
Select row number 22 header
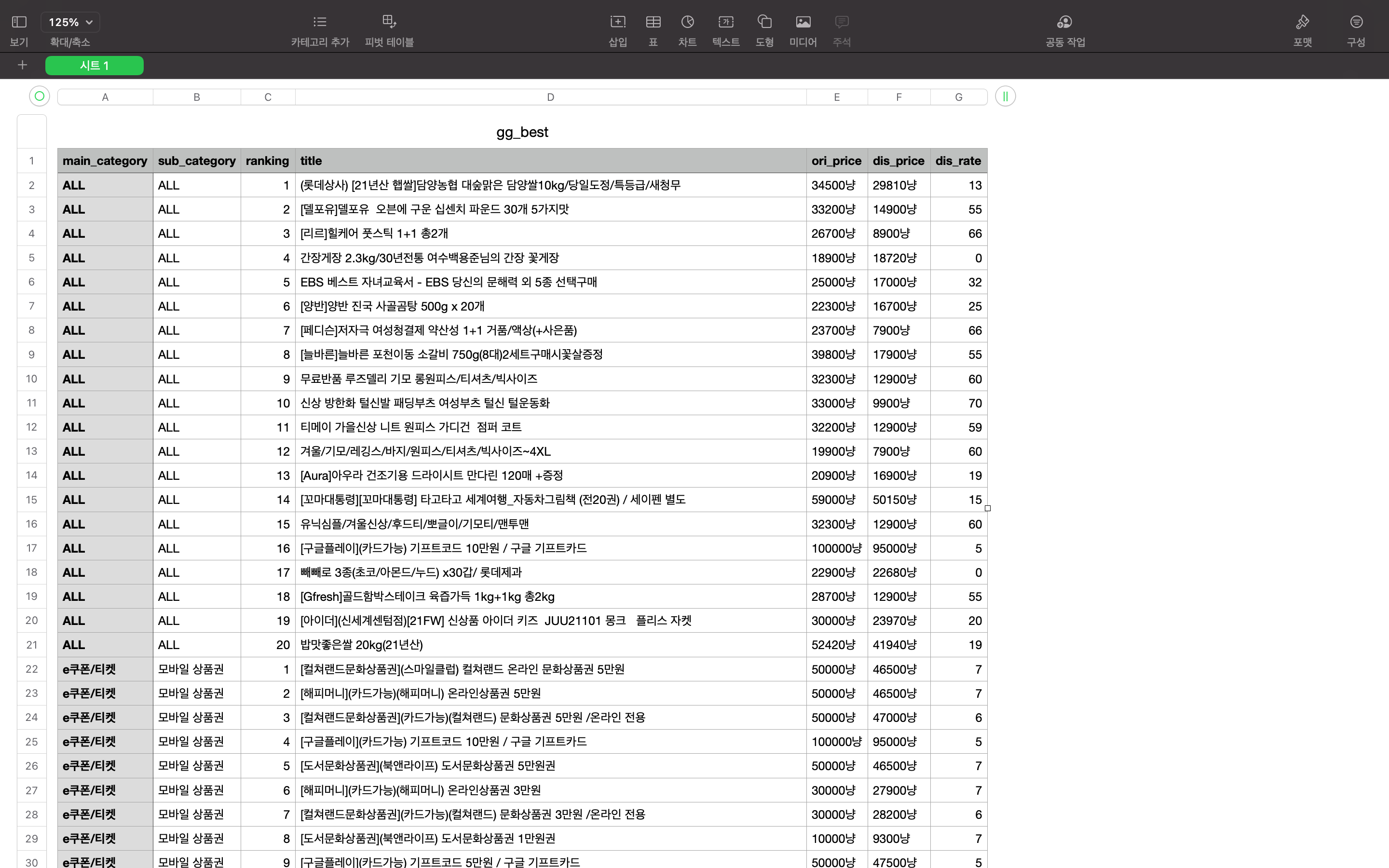tap(31, 669)
